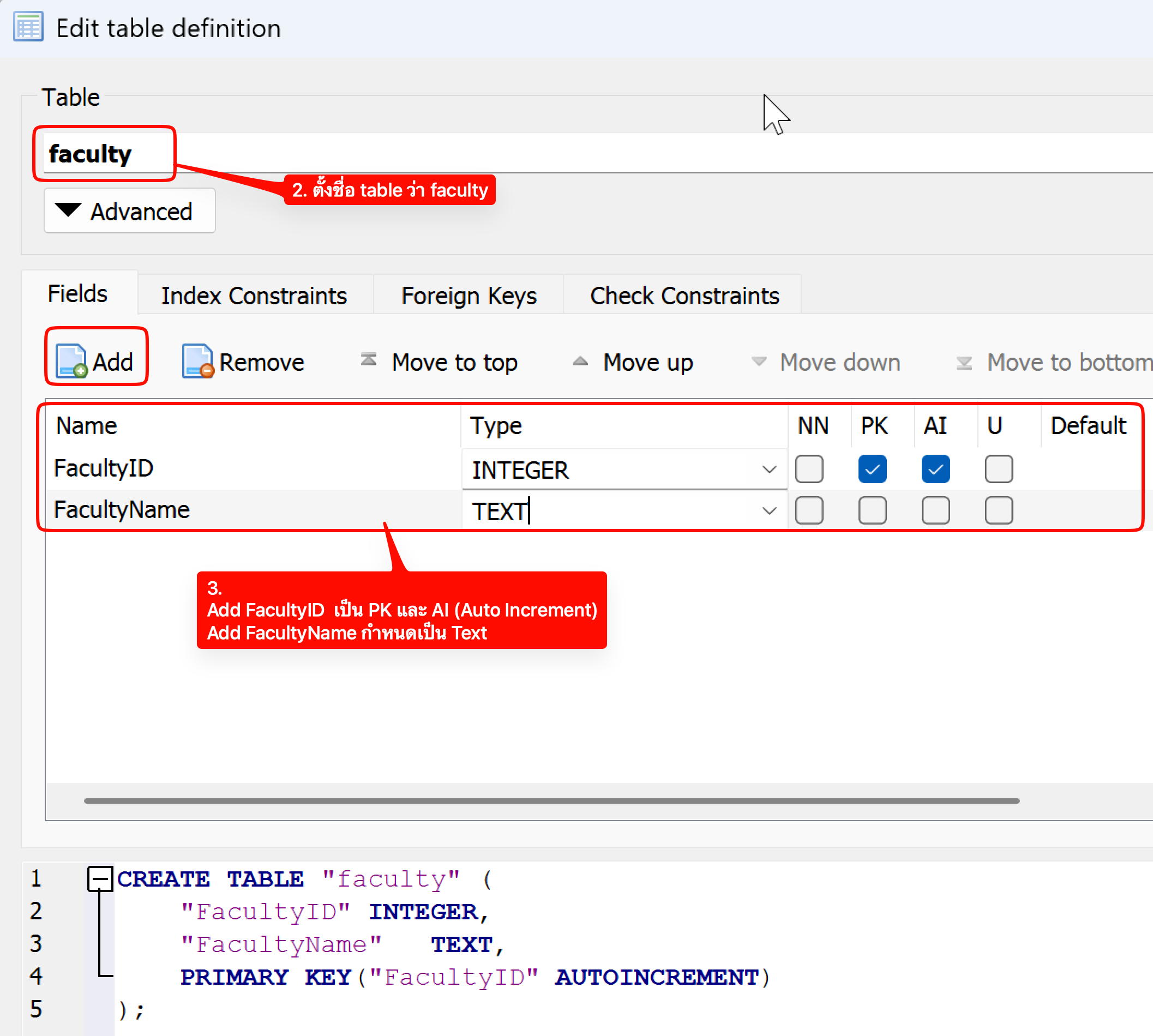Collapse the SQL code fold marker

tap(100, 878)
